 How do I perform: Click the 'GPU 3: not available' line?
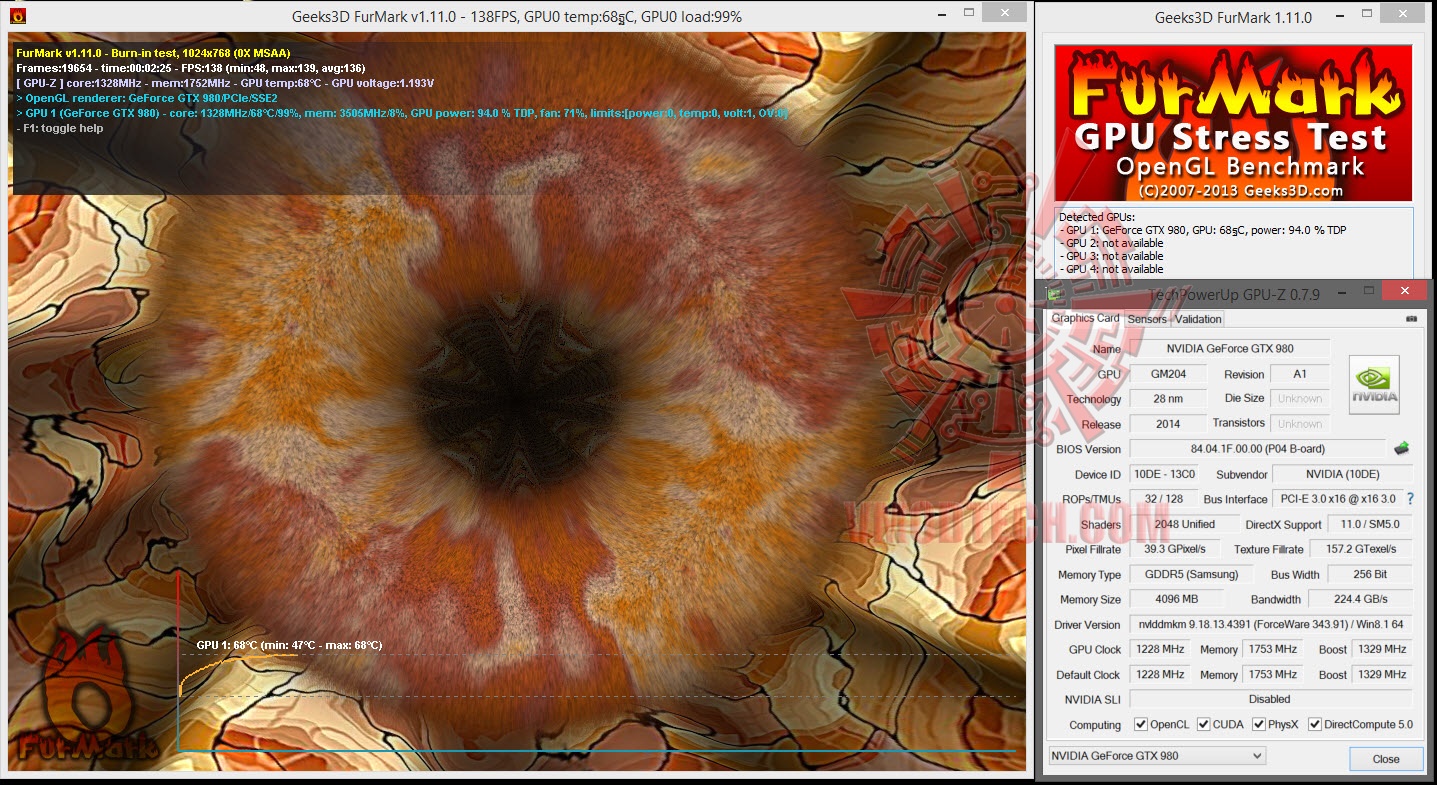click(x=1111, y=256)
